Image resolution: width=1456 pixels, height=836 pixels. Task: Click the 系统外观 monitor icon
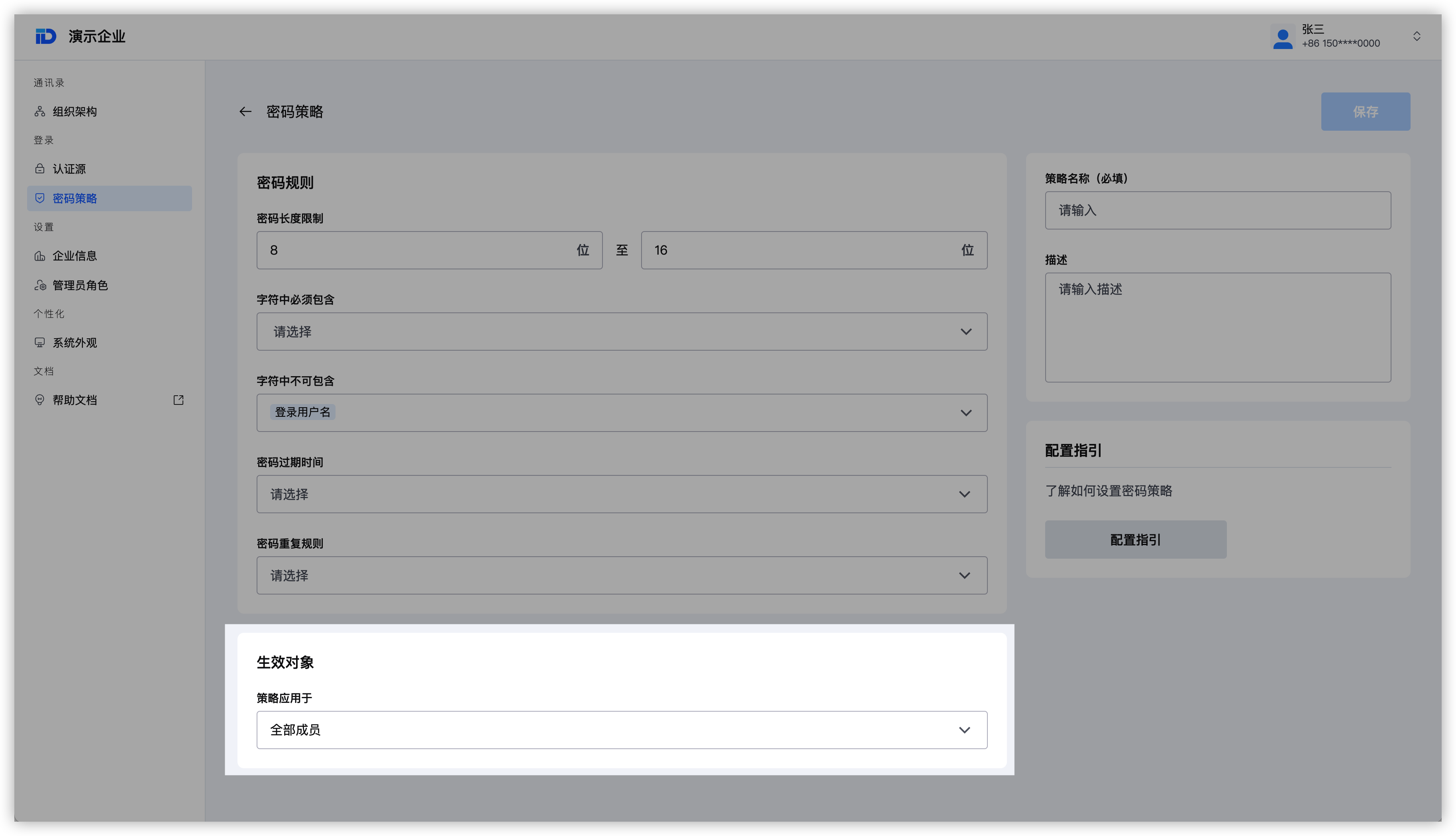39,343
